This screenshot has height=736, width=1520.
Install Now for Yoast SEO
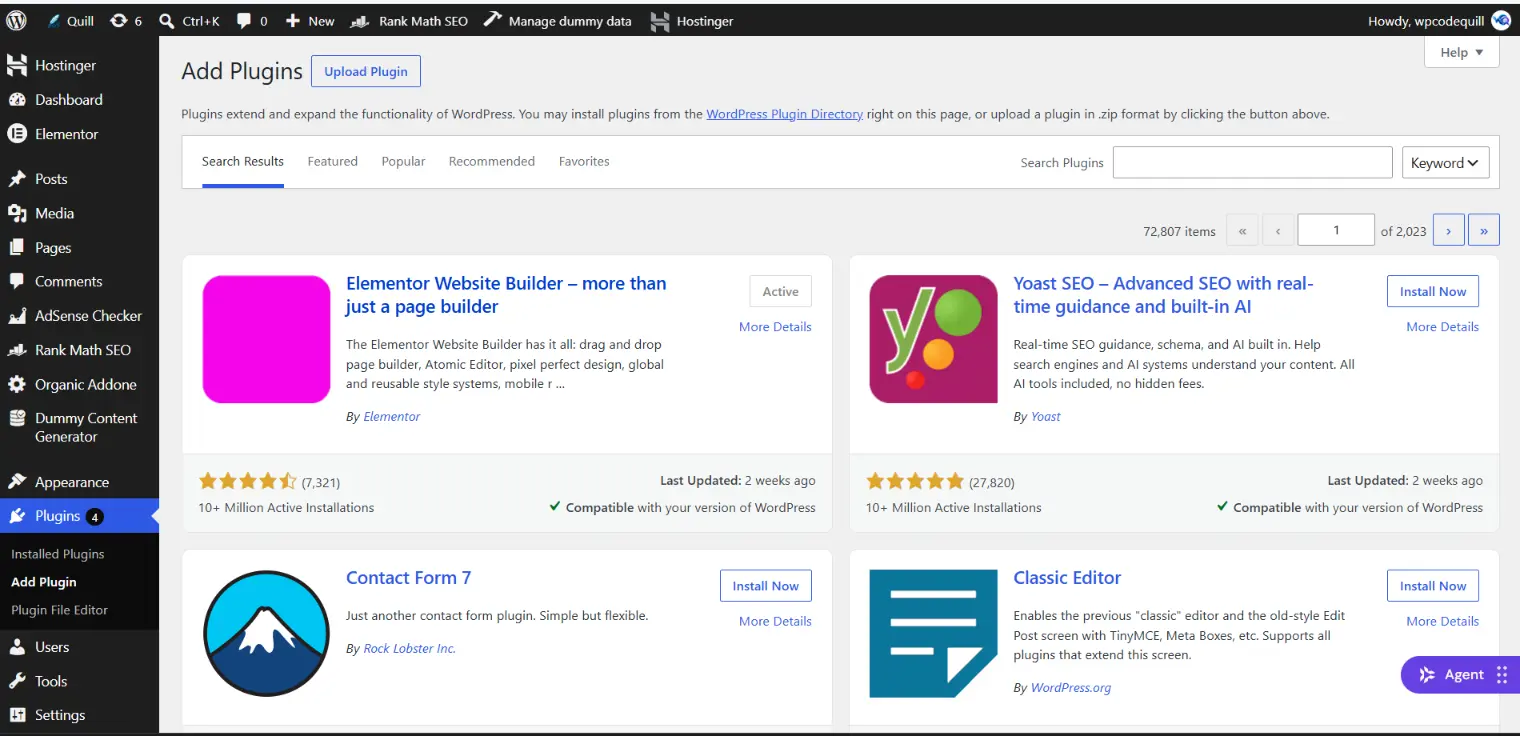pos(1432,291)
